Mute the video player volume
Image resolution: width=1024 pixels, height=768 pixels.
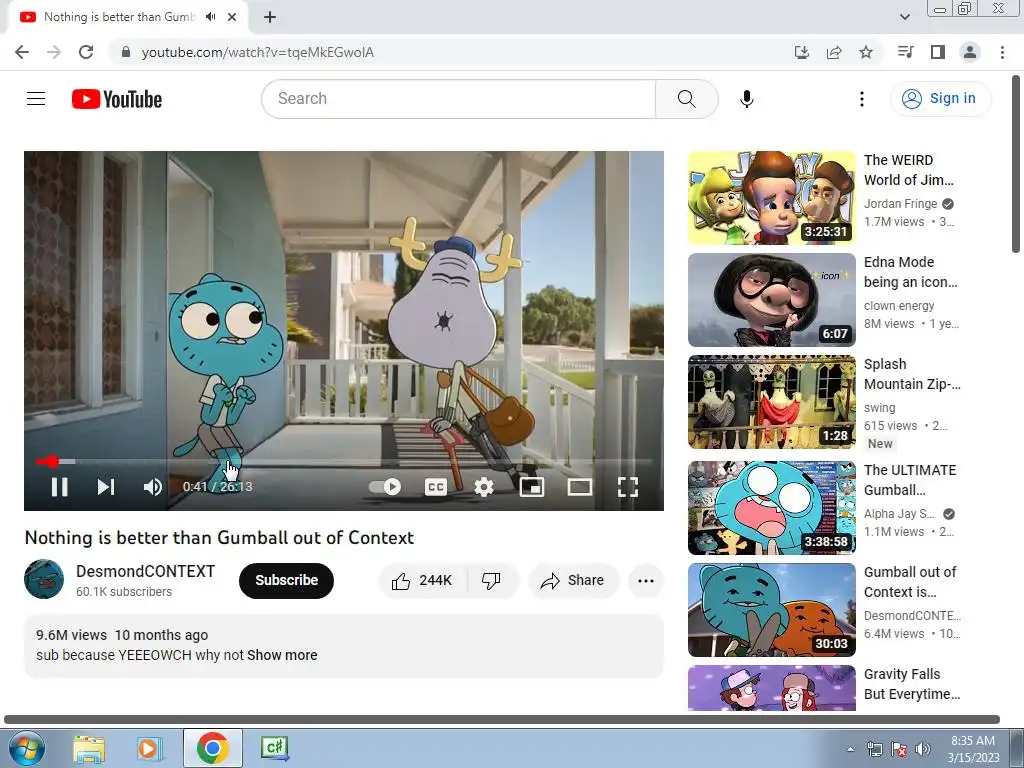coord(152,487)
